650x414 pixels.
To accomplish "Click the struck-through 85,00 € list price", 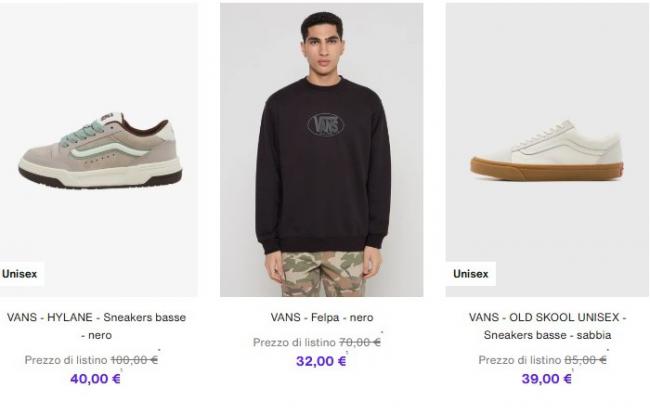I will pyautogui.click(x=585, y=360).
